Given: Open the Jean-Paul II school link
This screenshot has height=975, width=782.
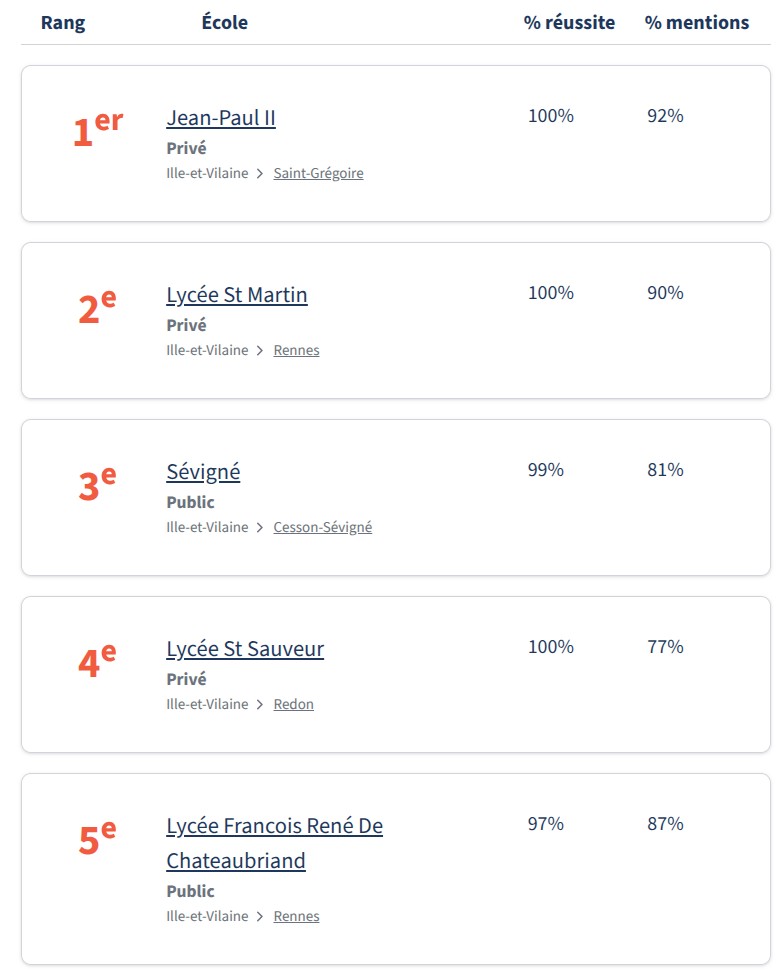Looking at the screenshot, I should (221, 118).
